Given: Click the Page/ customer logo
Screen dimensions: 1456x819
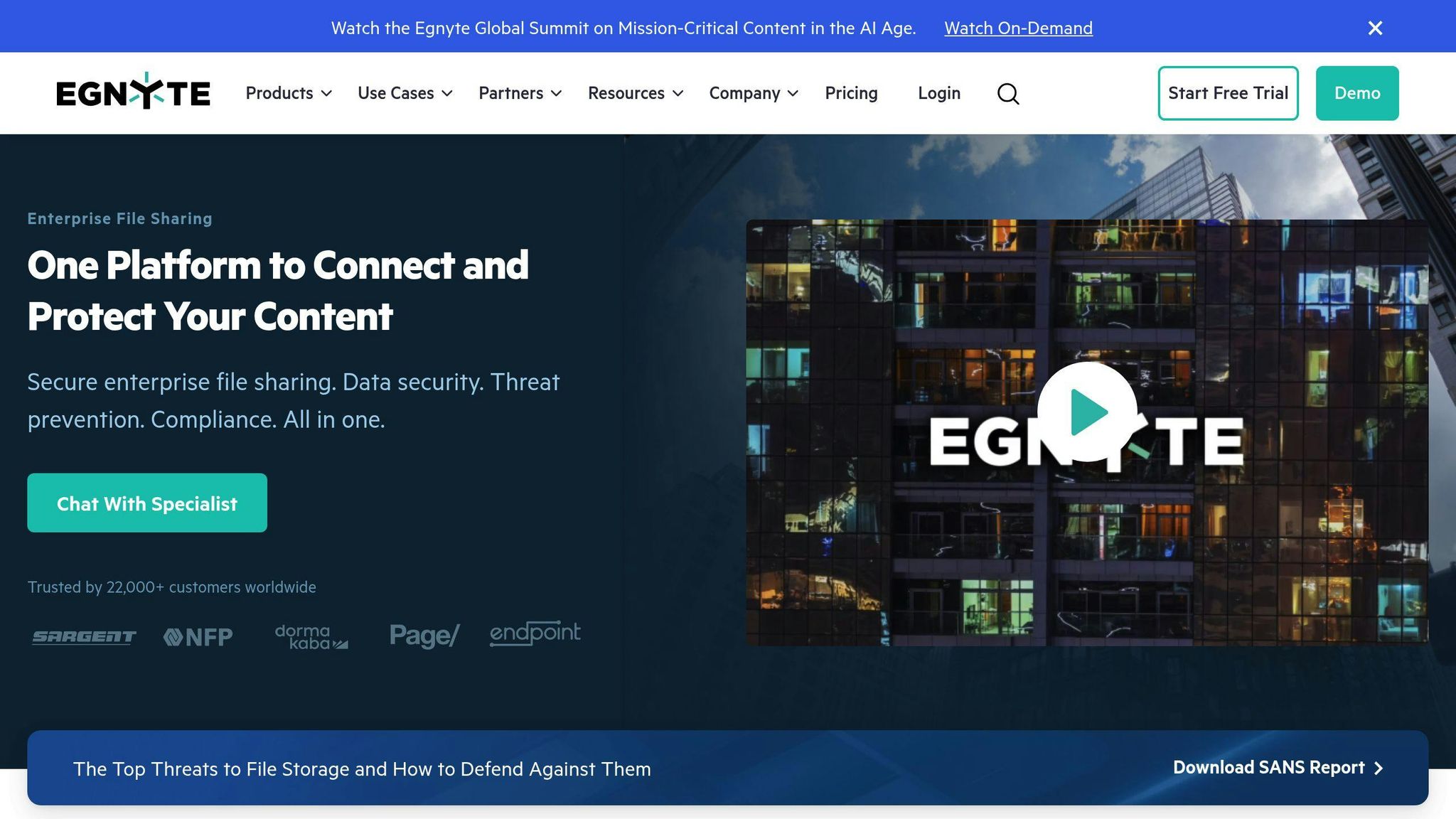Looking at the screenshot, I should click(424, 635).
